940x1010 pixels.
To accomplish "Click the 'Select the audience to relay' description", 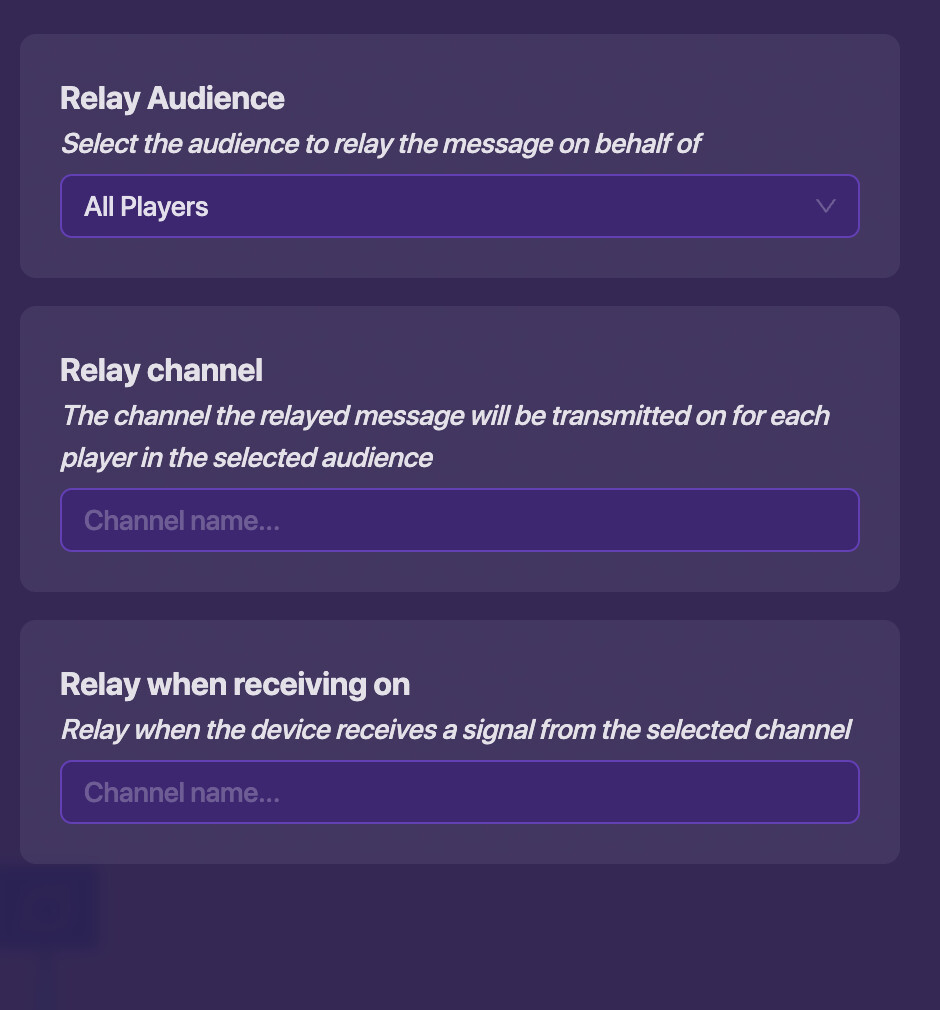I will [x=380, y=144].
